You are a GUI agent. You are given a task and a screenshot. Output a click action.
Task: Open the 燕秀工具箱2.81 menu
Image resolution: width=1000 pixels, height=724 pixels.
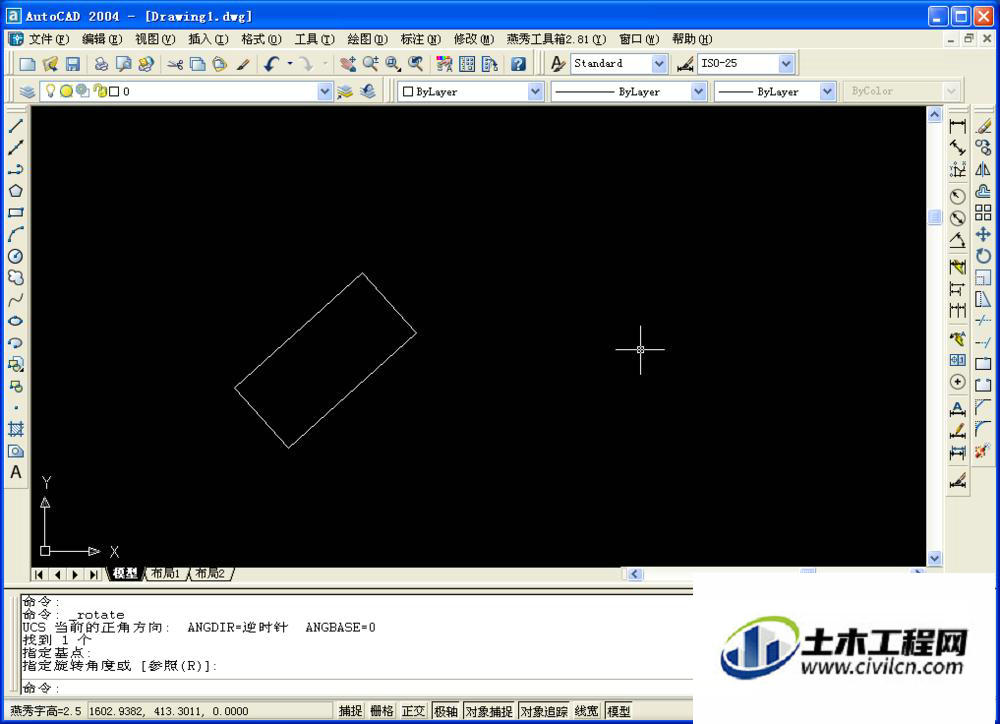[556, 40]
